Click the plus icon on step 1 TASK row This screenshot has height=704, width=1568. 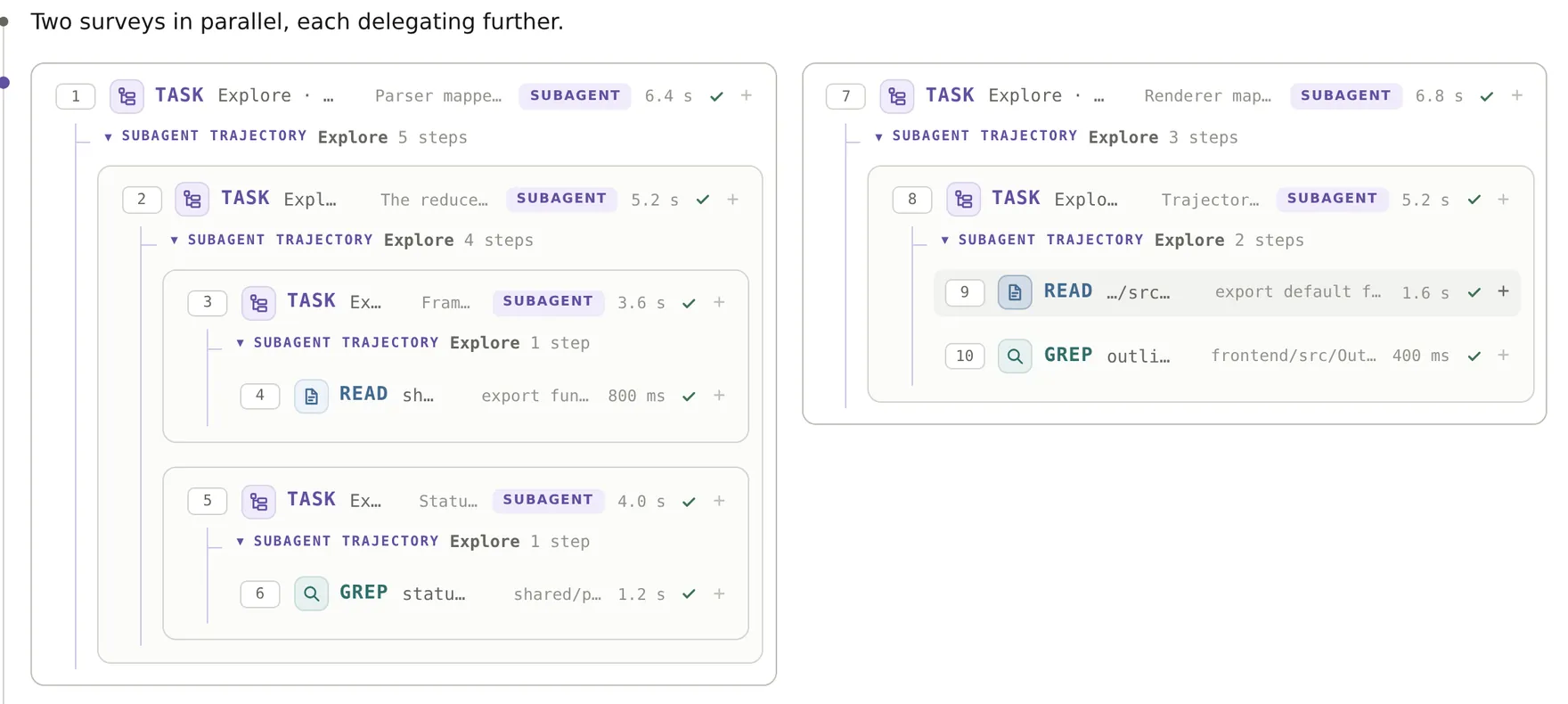coord(747,95)
